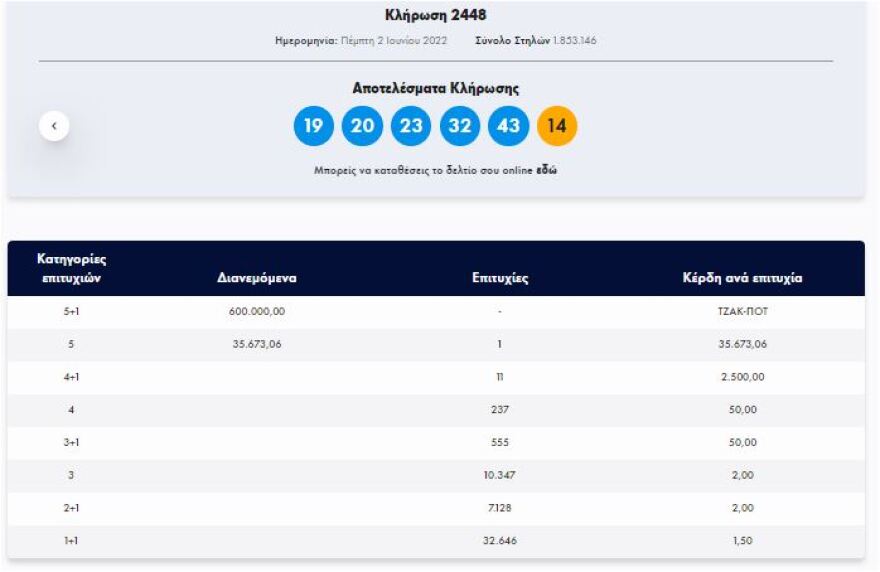Viewport: 880px width, 572px height.
Task: Open the online ticket link 'εδώ'
Action: (547, 170)
